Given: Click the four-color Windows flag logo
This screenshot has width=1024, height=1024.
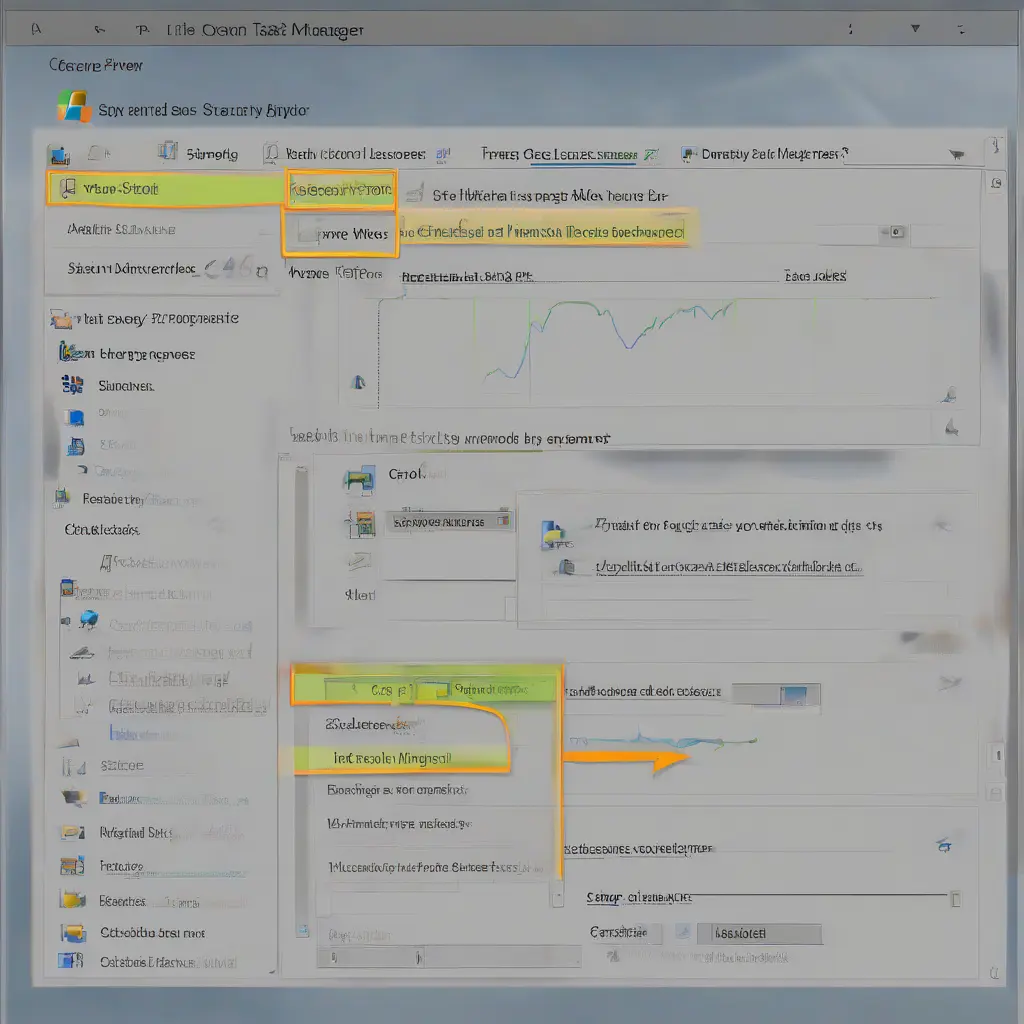Looking at the screenshot, I should (73, 106).
